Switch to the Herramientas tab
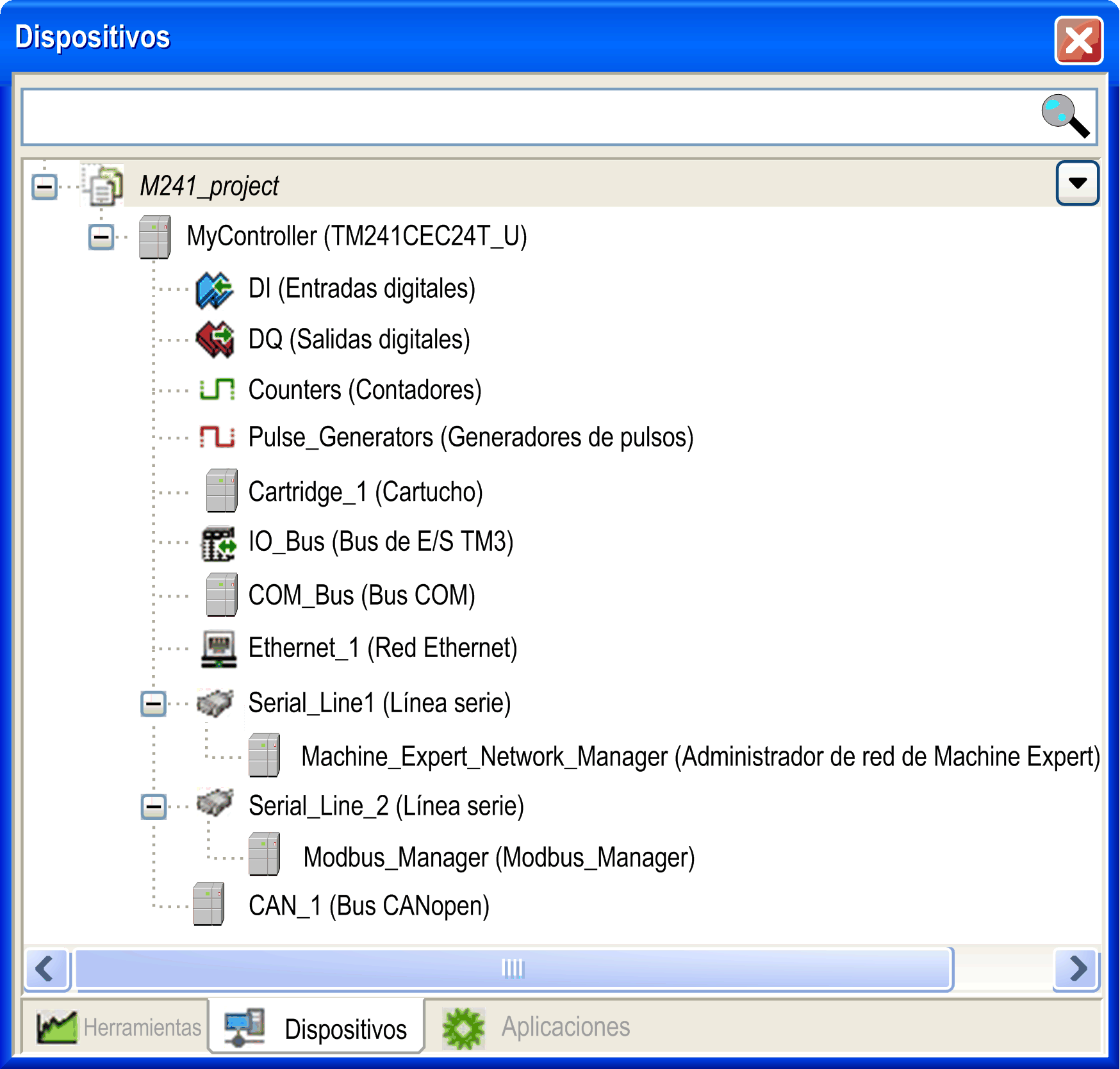The image size is (1120, 1069). [x=119, y=1027]
